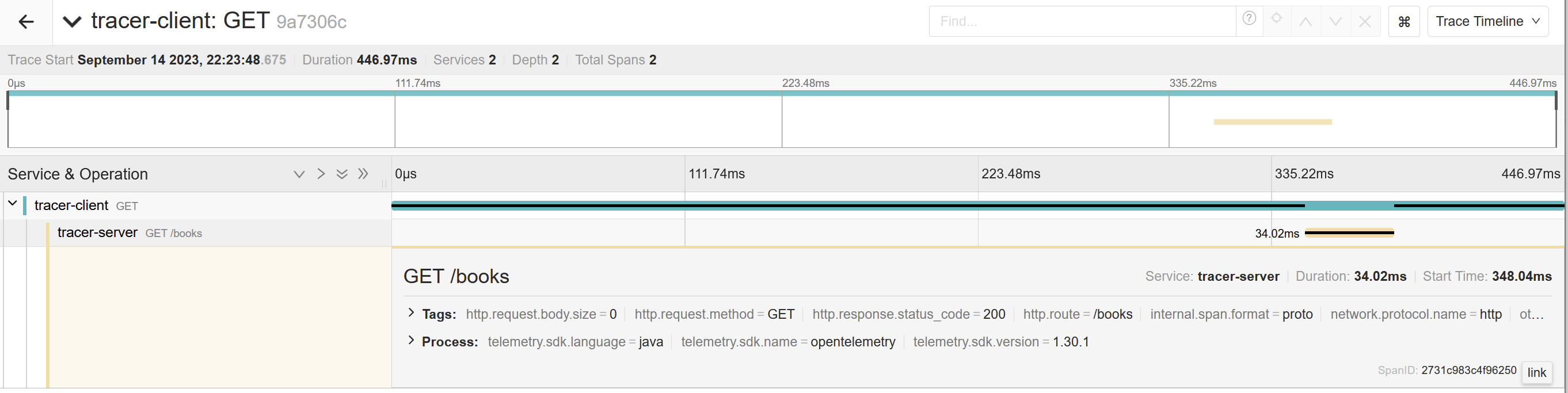Screen dimensions: 1568x393
Task: Expand the Process section
Action: pos(412,341)
